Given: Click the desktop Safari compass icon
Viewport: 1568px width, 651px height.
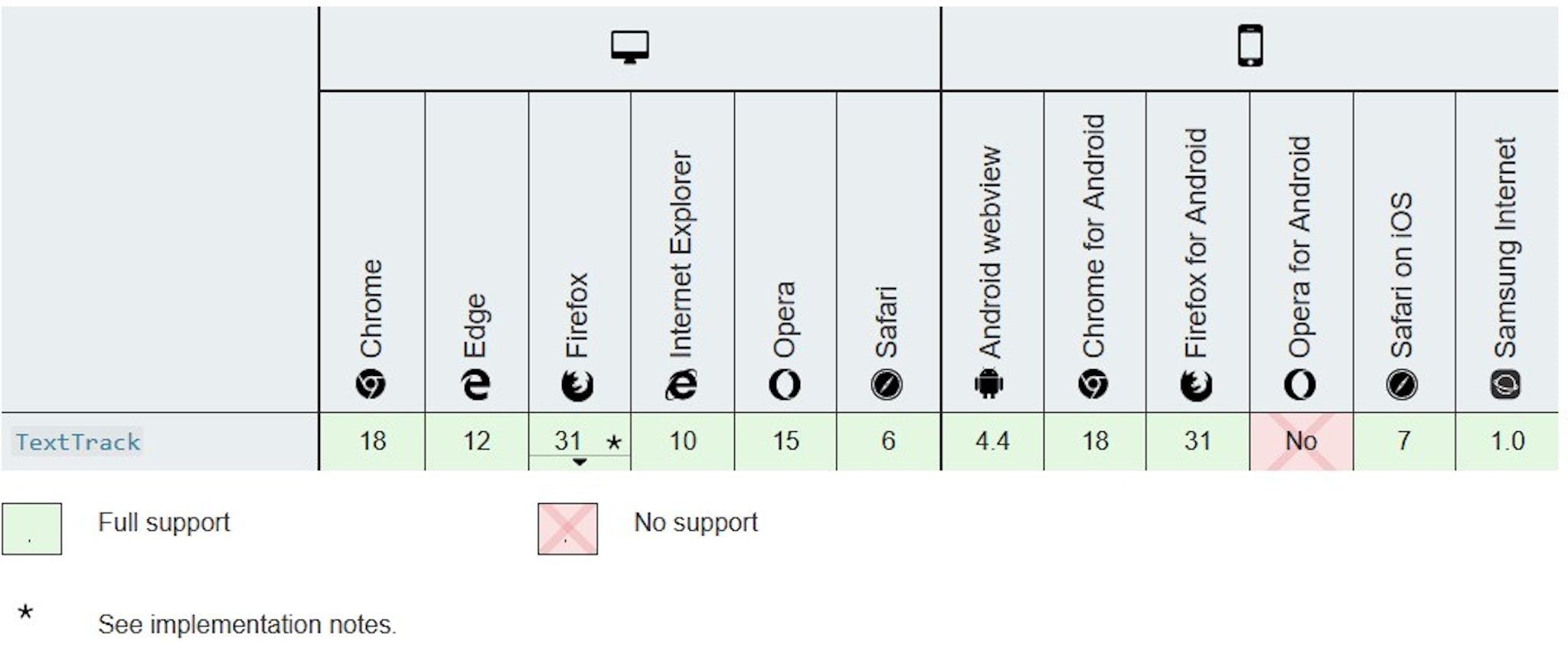Looking at the screenshot, I should pos(887,384).
